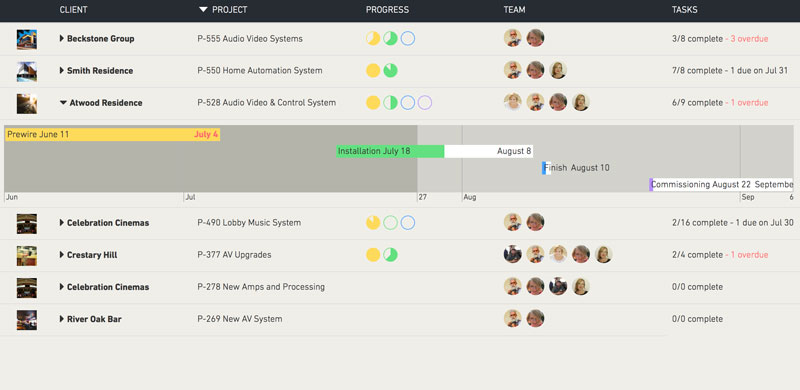
Task: Expand the Beckstone Group client row
Action: pos(62,38)
